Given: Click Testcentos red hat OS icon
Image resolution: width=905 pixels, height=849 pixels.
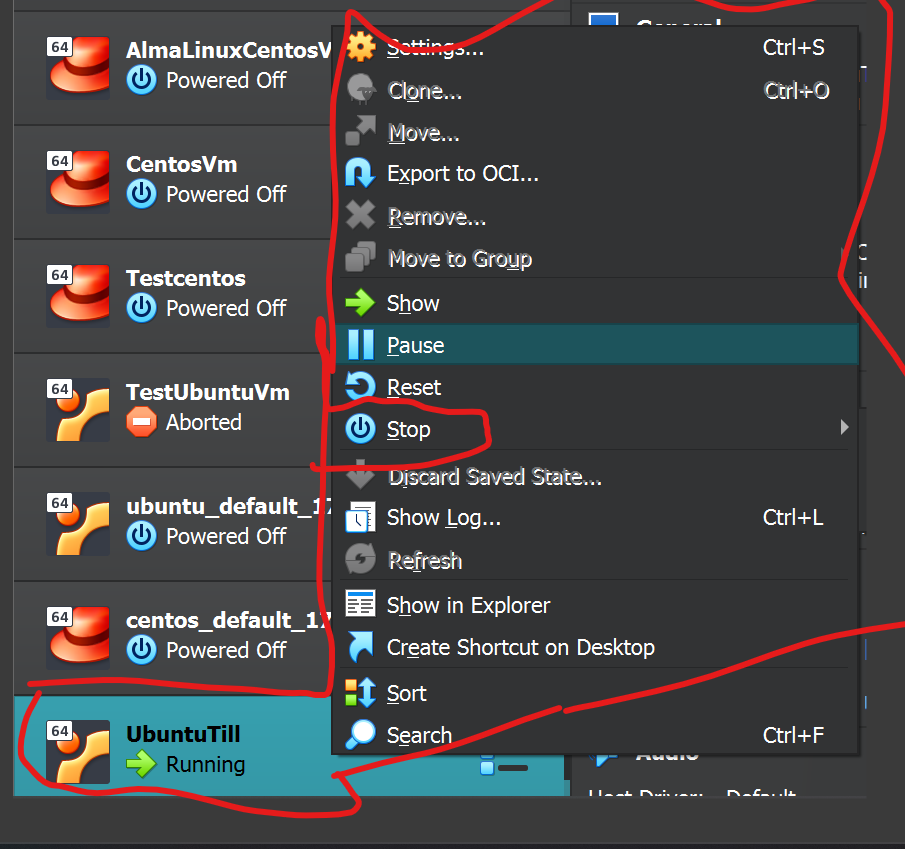Looking at the screenshot, I should pos(78,294).
